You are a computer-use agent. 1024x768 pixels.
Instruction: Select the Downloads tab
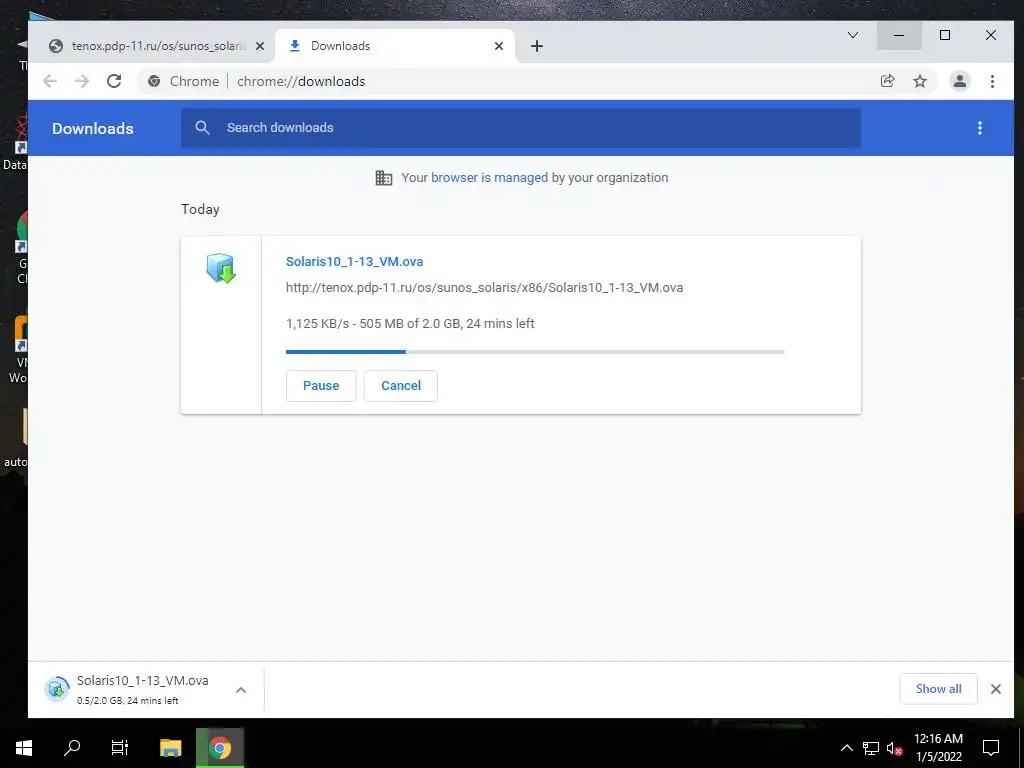[x=395, y=46]
